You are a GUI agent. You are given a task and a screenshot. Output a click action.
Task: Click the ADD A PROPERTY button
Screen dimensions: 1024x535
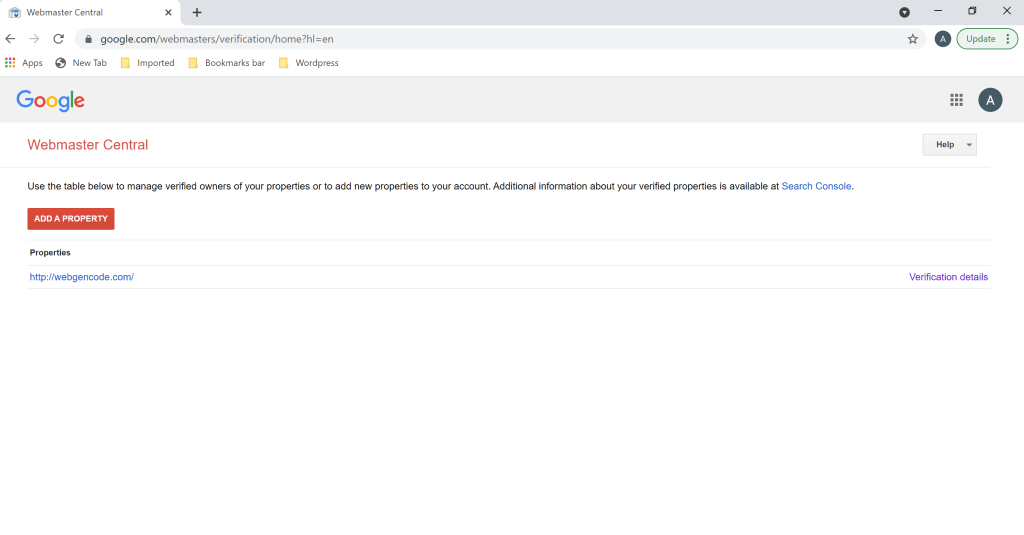(x=71, y=219)
